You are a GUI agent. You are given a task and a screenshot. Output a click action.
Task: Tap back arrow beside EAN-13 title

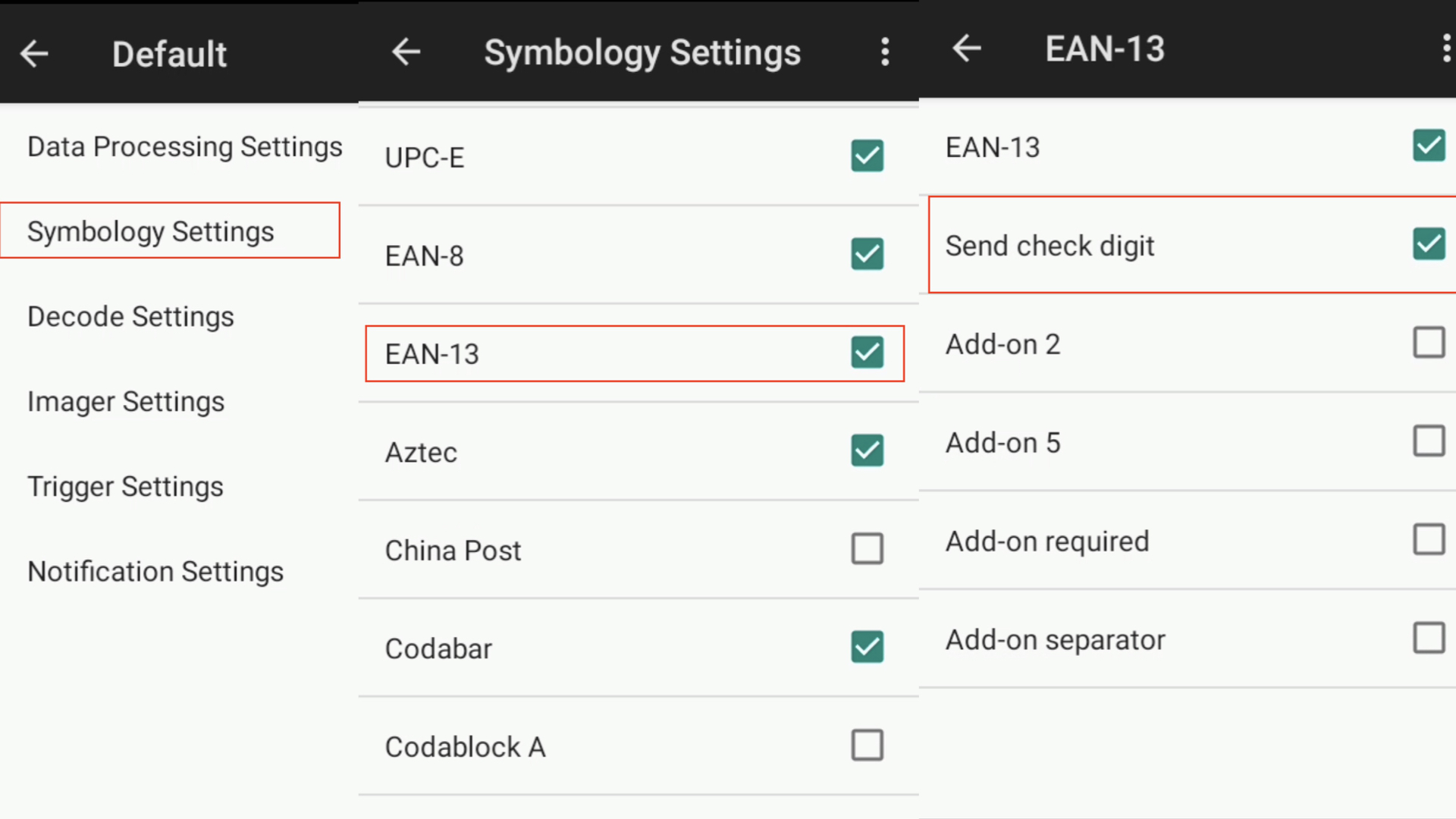pos(967,48)
